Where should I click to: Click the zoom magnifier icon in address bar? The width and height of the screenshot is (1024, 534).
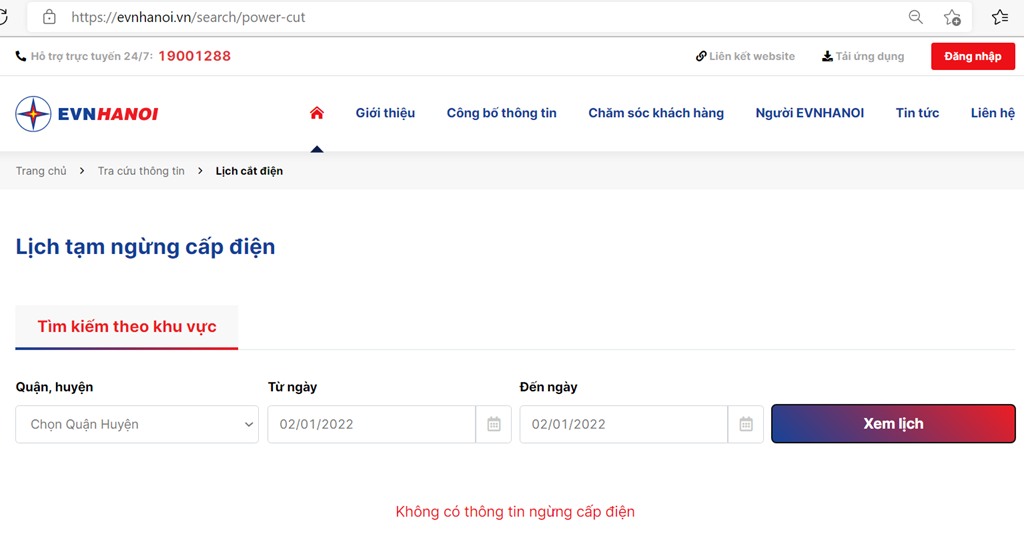click(x=916, y=17)
